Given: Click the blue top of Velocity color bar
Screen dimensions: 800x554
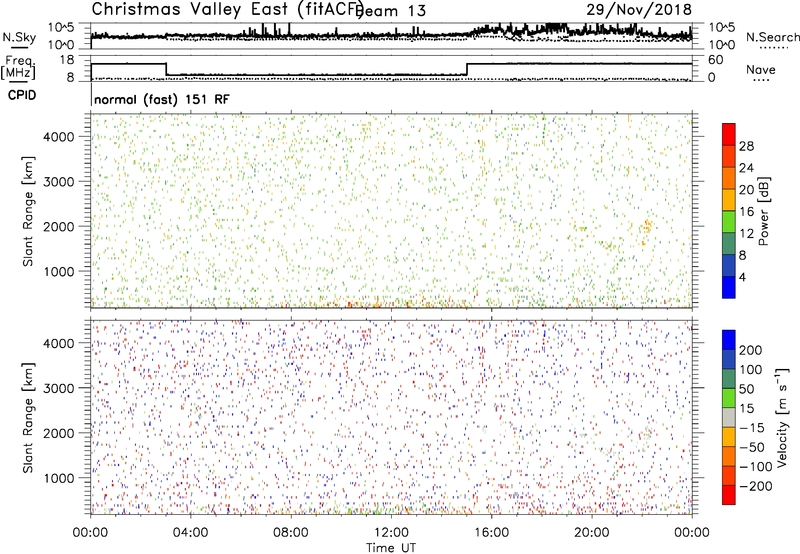Looking at the screenshot, I should point(729,340).
